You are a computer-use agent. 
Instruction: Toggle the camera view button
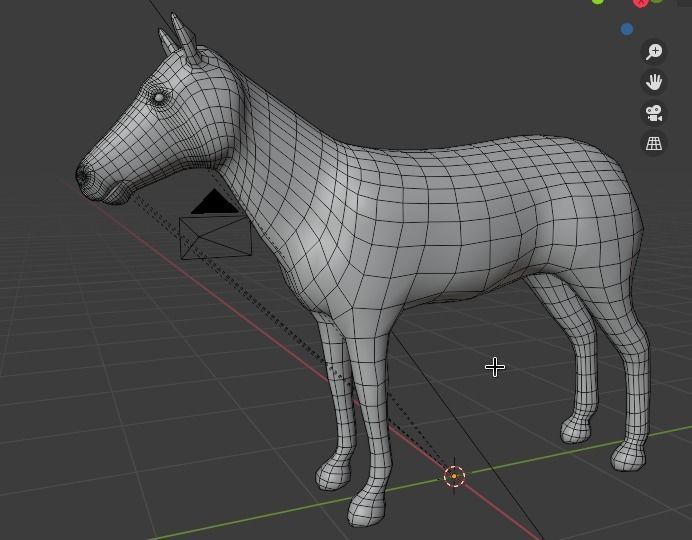pos(654,113)
